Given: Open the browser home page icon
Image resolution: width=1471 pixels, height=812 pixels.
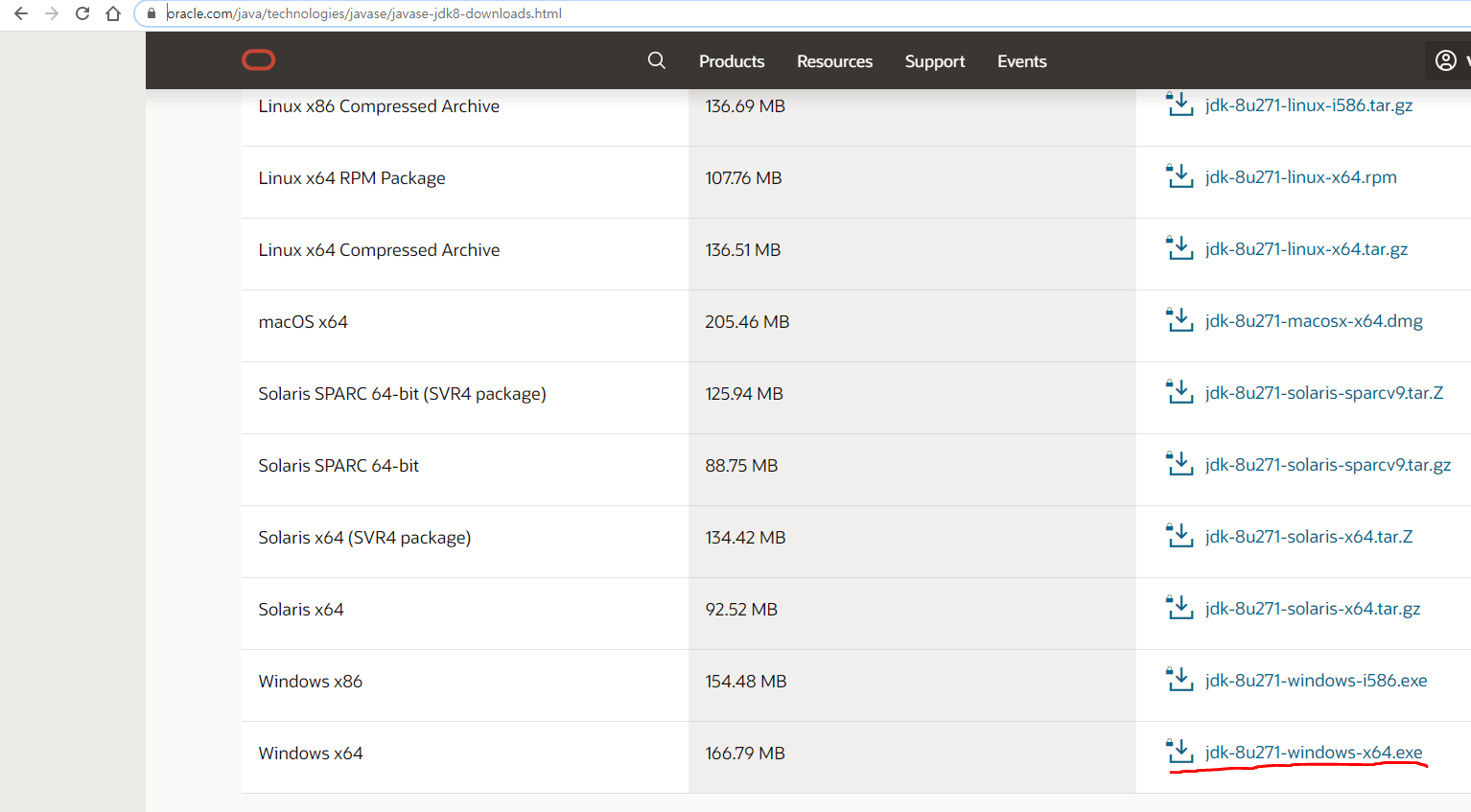Looking at the screenshot, I should pyautogui.click(x=113, y=13).
